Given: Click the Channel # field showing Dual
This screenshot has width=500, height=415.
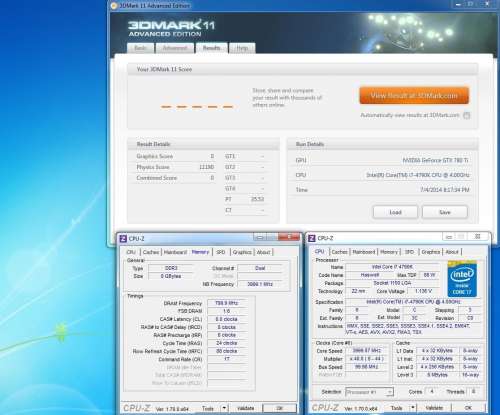Looking at the screenshot, I should 260,268.
